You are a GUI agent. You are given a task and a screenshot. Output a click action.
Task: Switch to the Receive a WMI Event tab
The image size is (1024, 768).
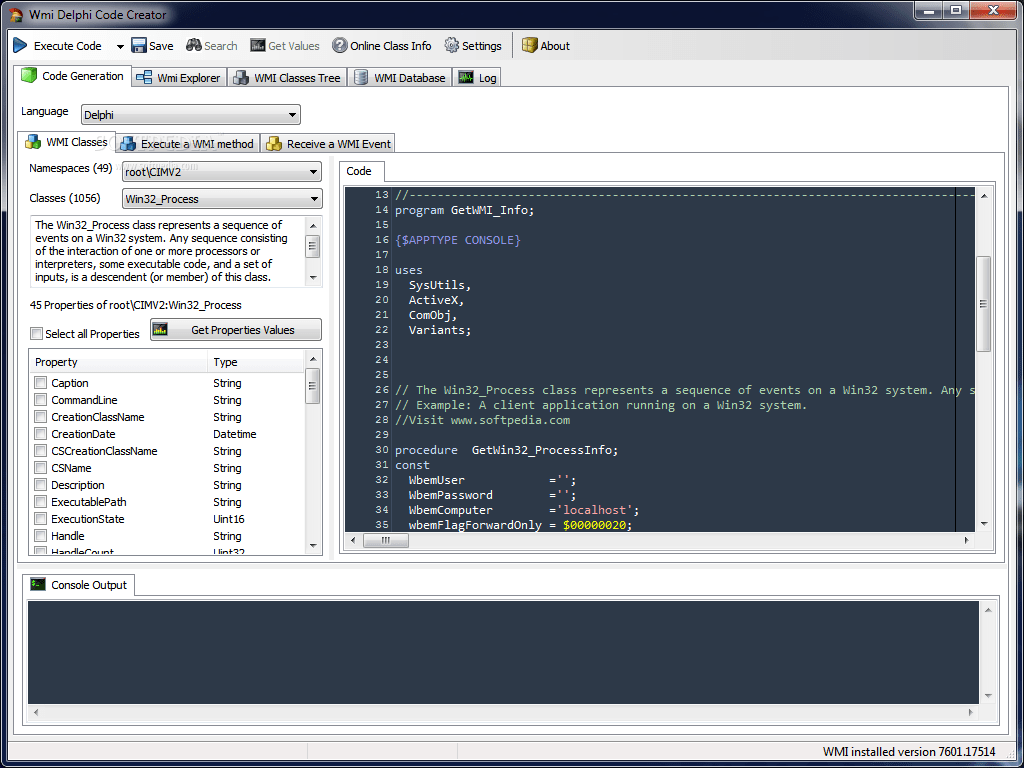click(x=328, y=143)
